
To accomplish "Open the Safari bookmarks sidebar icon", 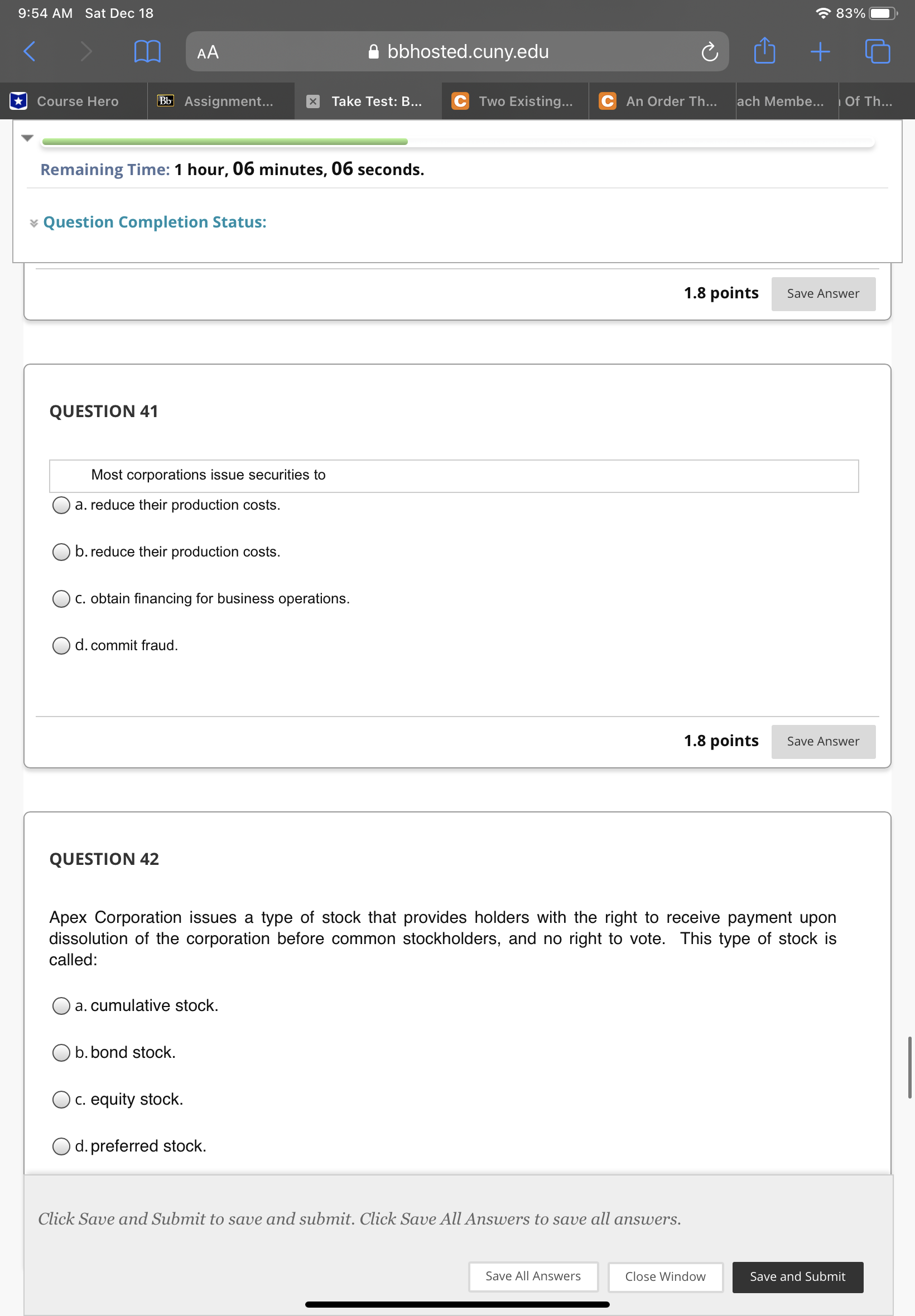I will [x=147, y=51].
